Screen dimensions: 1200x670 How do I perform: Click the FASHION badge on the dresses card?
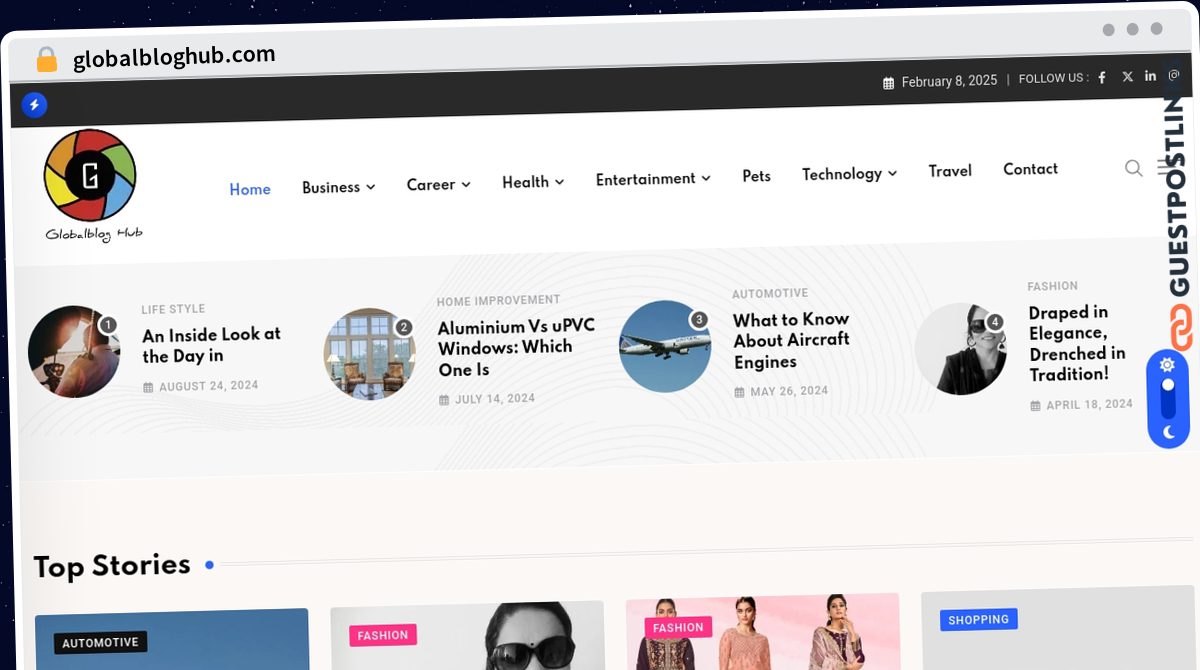tap(678, 628)
